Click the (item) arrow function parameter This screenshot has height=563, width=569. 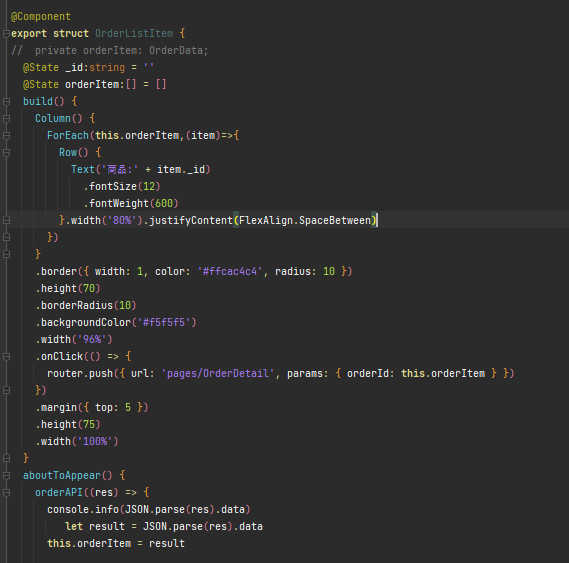click(x=203, y=135)
